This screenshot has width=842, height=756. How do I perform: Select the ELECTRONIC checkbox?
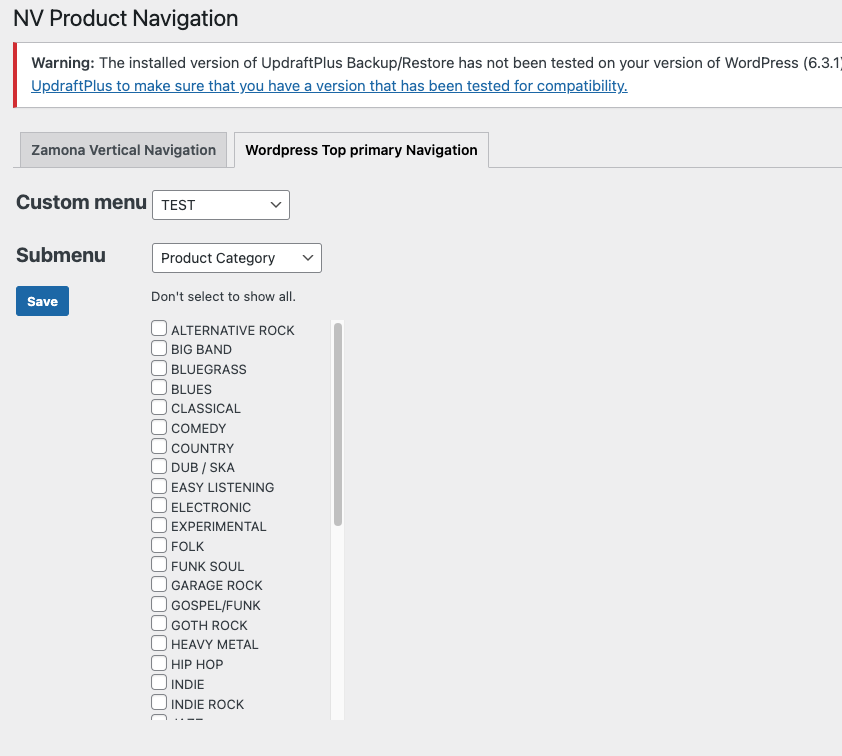click(159, 506)
